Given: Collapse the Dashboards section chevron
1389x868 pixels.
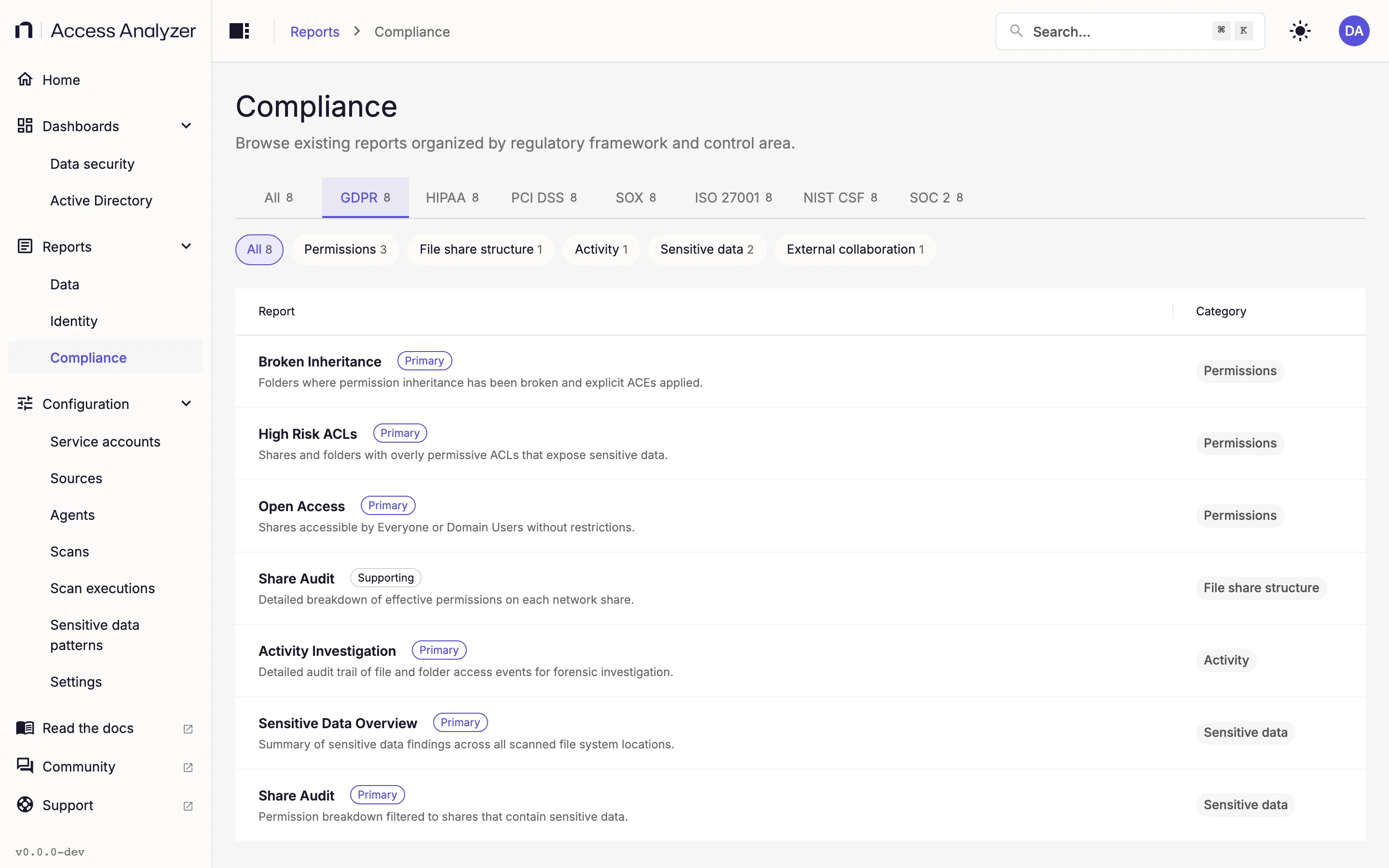Looking at the screenshot, I should [186, 126].
